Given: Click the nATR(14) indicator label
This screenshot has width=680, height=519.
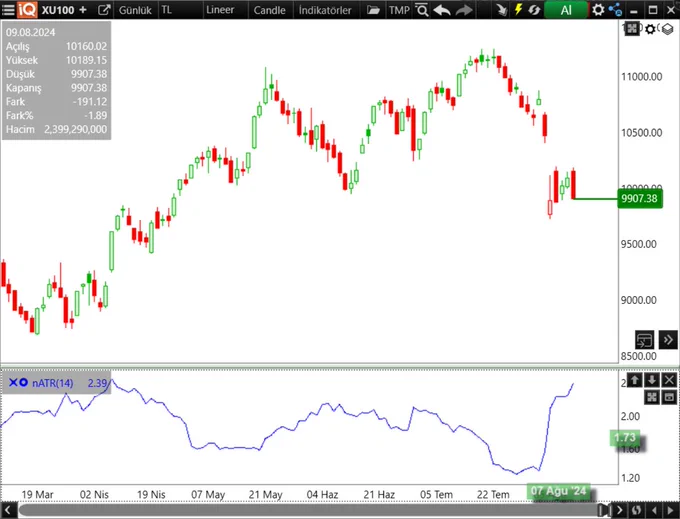Looking at the screenshot, I should 52,383.
